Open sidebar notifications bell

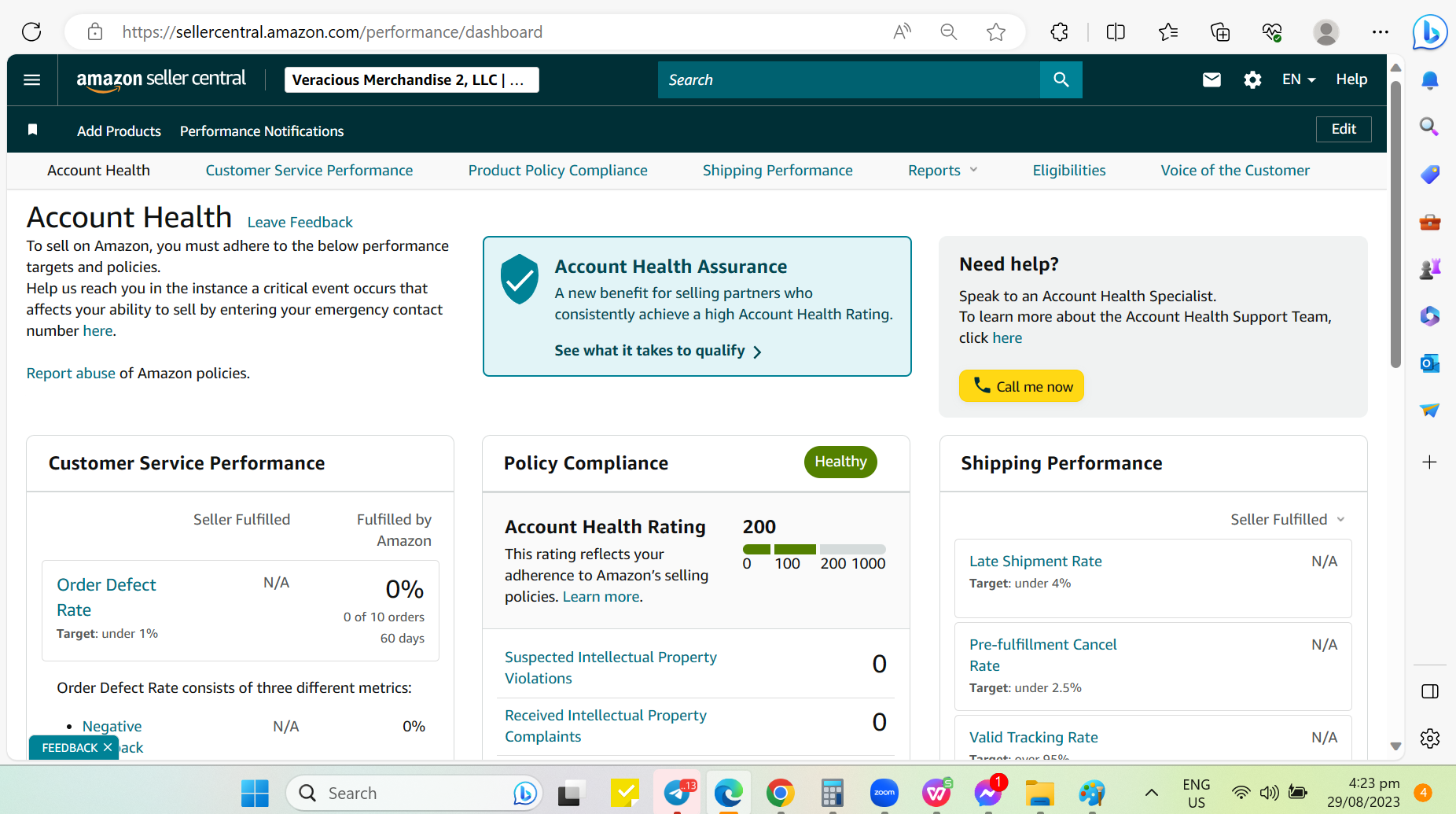point(1430,80)
